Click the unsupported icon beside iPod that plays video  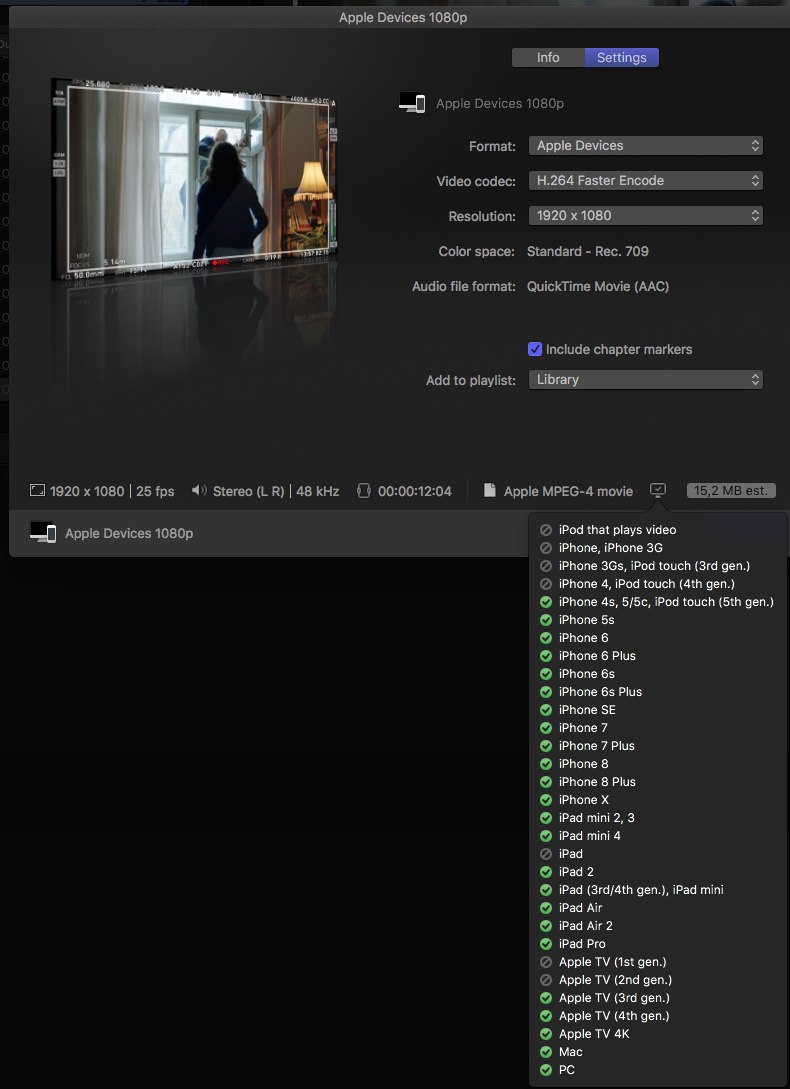tap(546, 530)
